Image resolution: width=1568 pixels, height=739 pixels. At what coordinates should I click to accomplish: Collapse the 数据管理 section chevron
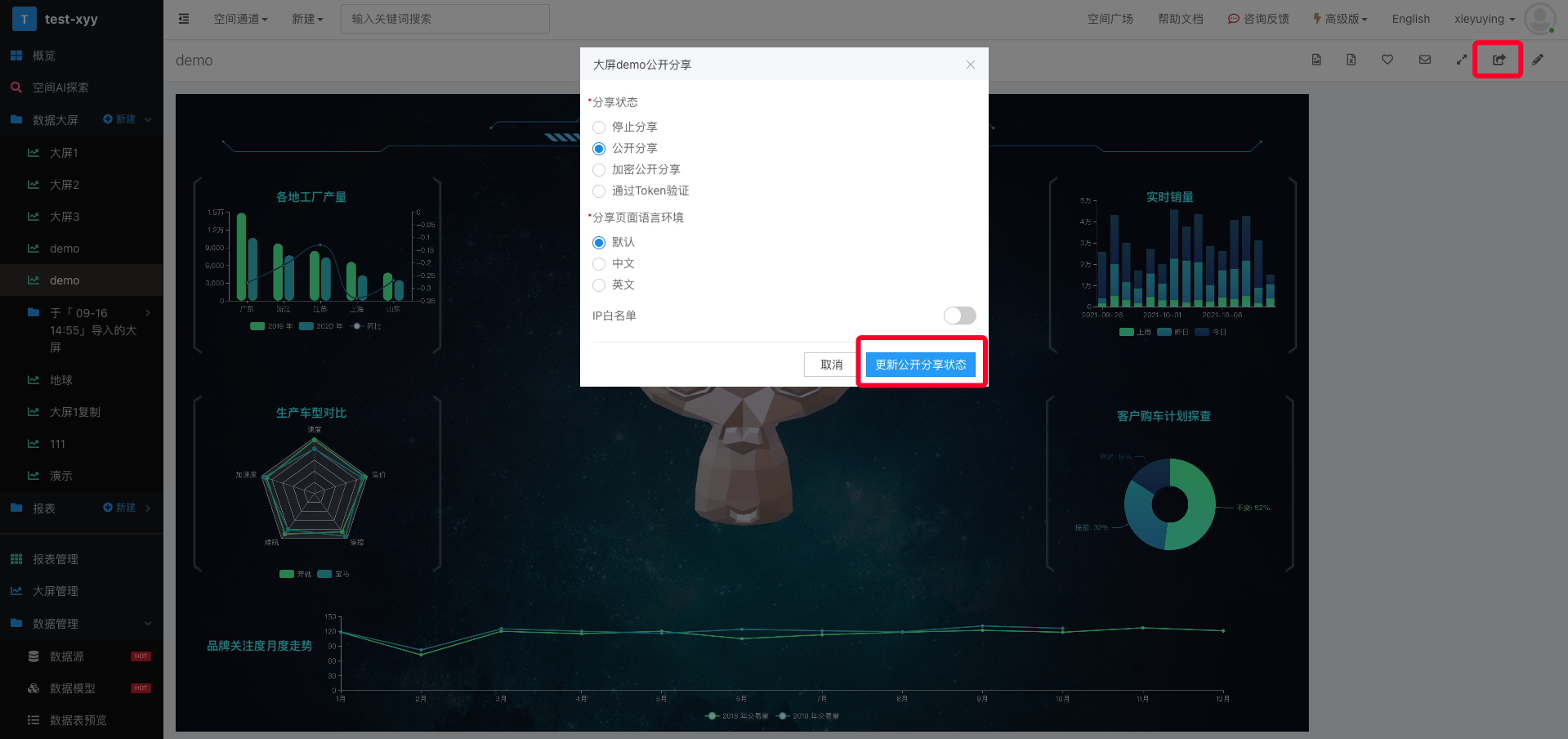pos(148,624)
